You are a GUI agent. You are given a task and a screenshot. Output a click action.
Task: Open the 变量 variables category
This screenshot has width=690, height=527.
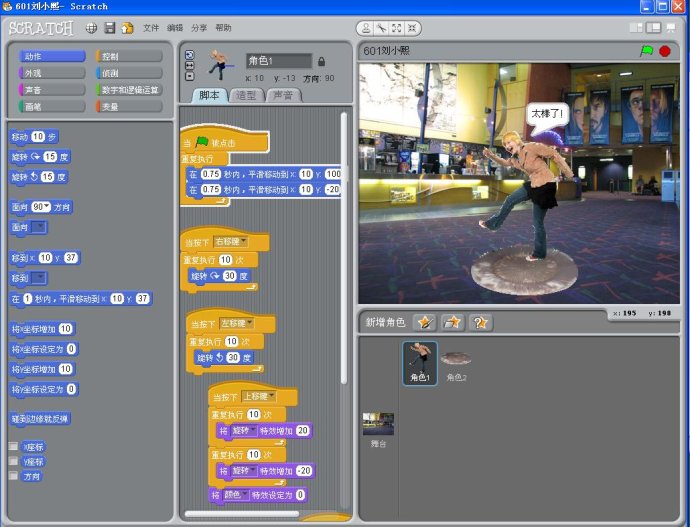pos(129,106)
